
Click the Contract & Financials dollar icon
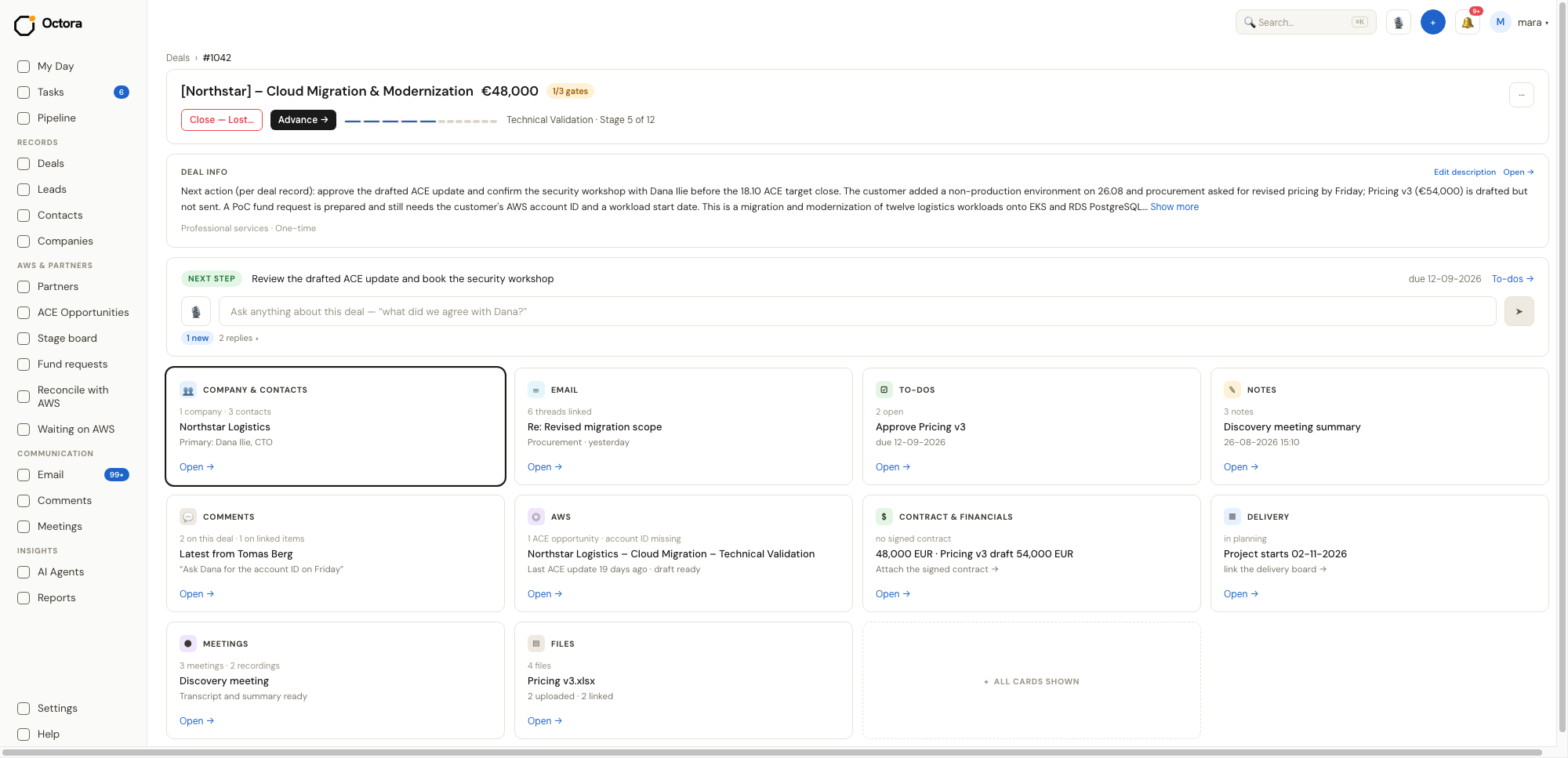[884, 517]
